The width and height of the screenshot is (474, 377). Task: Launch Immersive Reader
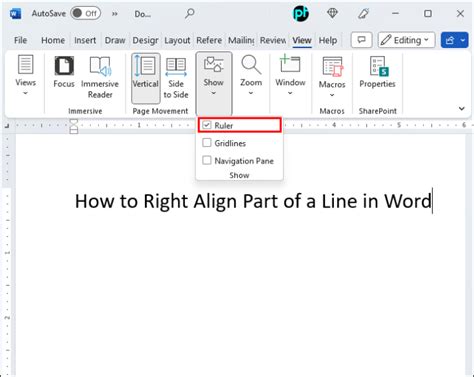click(100, 77)
